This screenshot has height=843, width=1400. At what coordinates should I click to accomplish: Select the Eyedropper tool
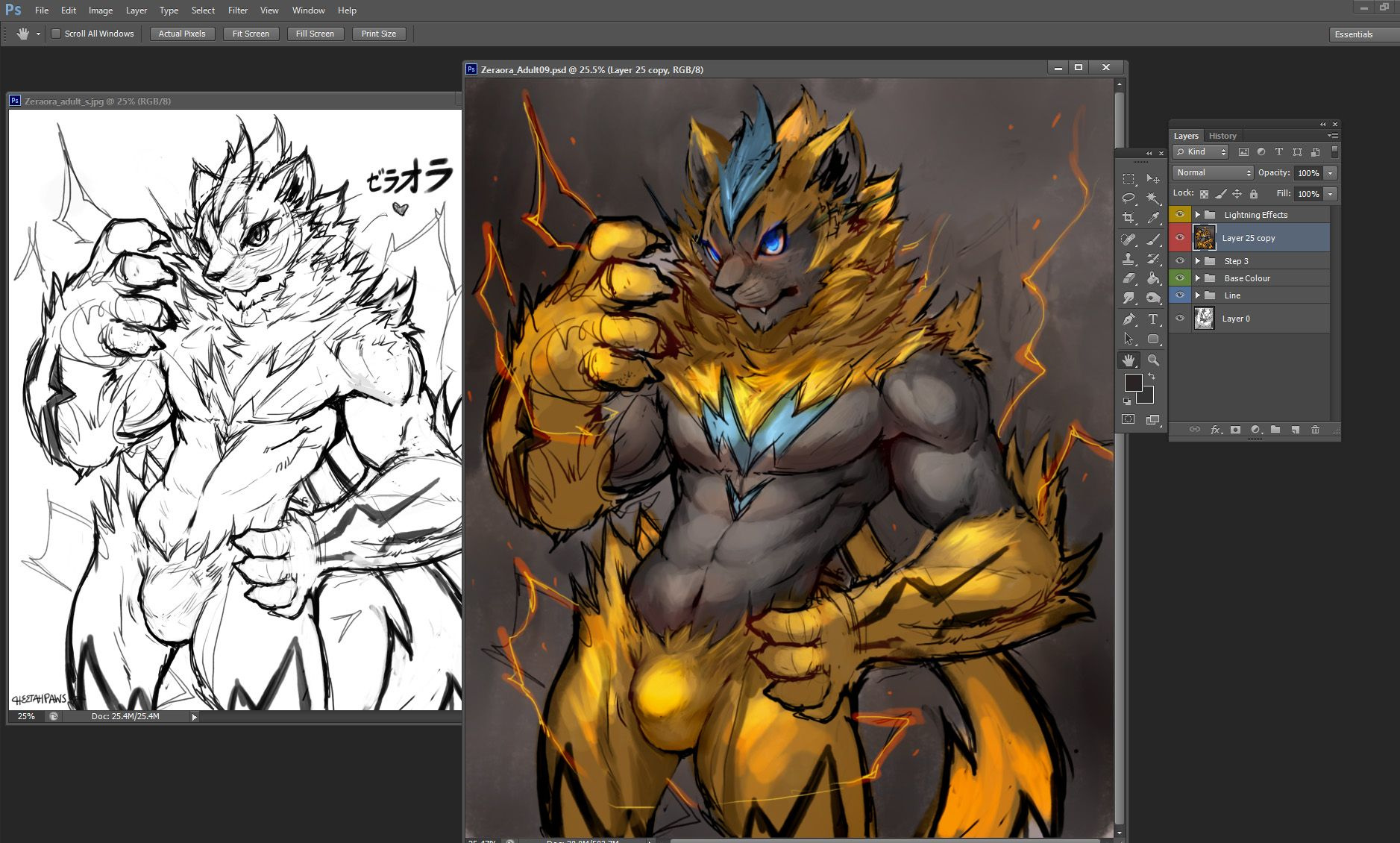1153,218
